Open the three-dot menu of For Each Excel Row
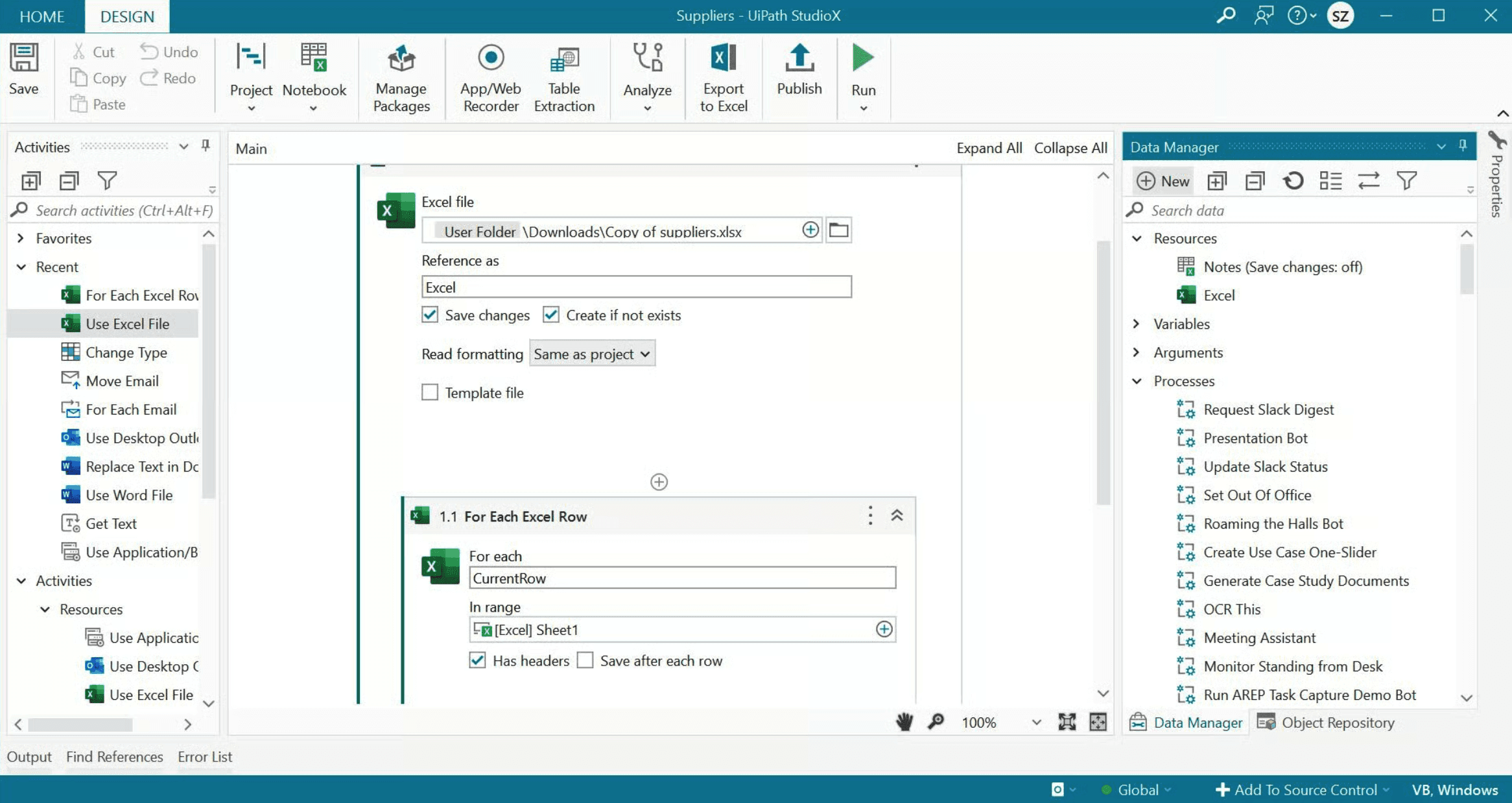Image resolution: width=1512 pixels, height=803 pixels. 870,516
